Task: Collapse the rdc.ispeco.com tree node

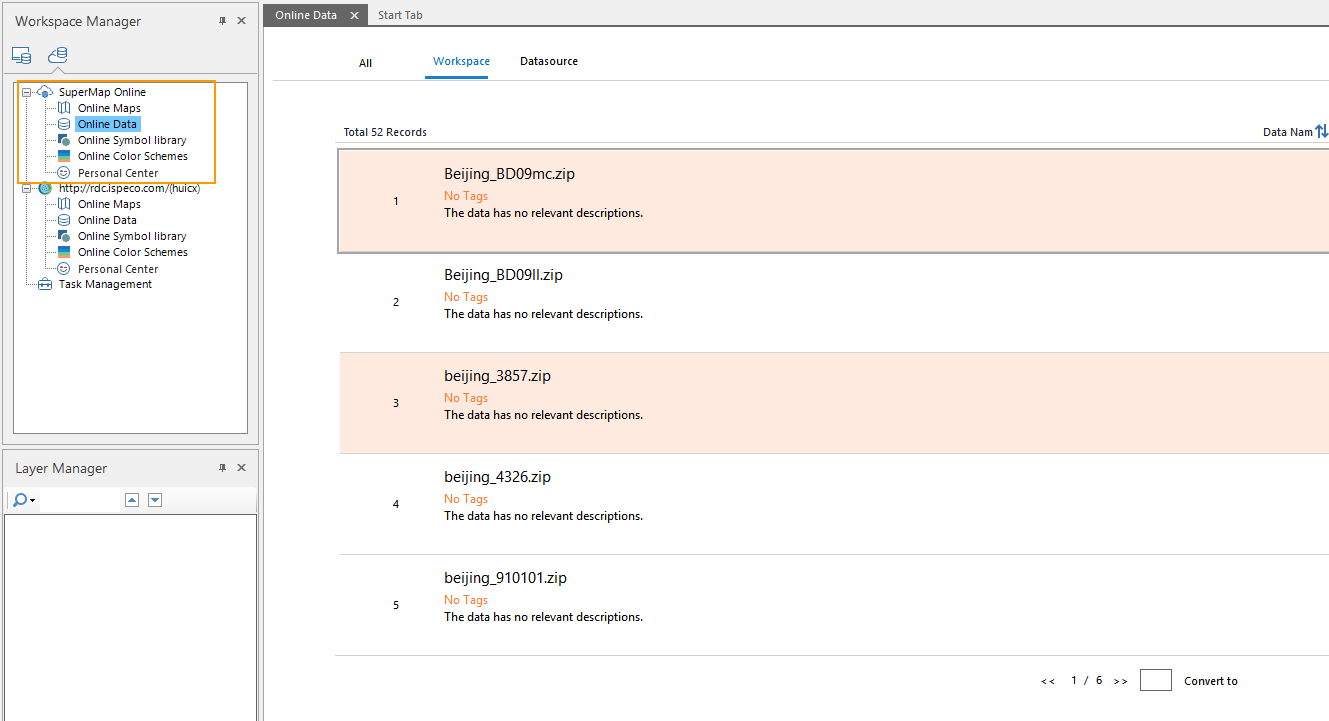Action: pyautogui.click(x=27, y=188)
